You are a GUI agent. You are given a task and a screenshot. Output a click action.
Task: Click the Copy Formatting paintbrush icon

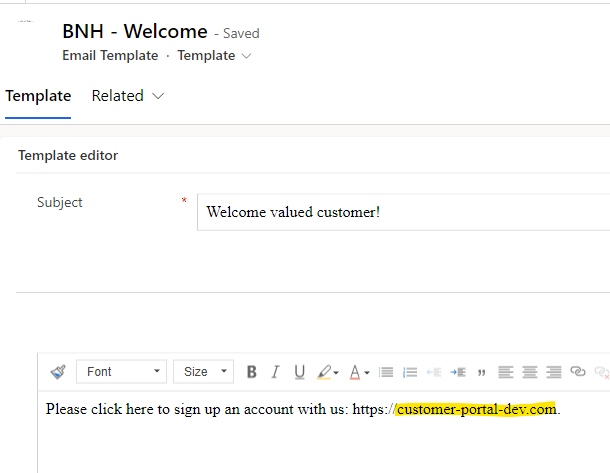click(58, 372)
